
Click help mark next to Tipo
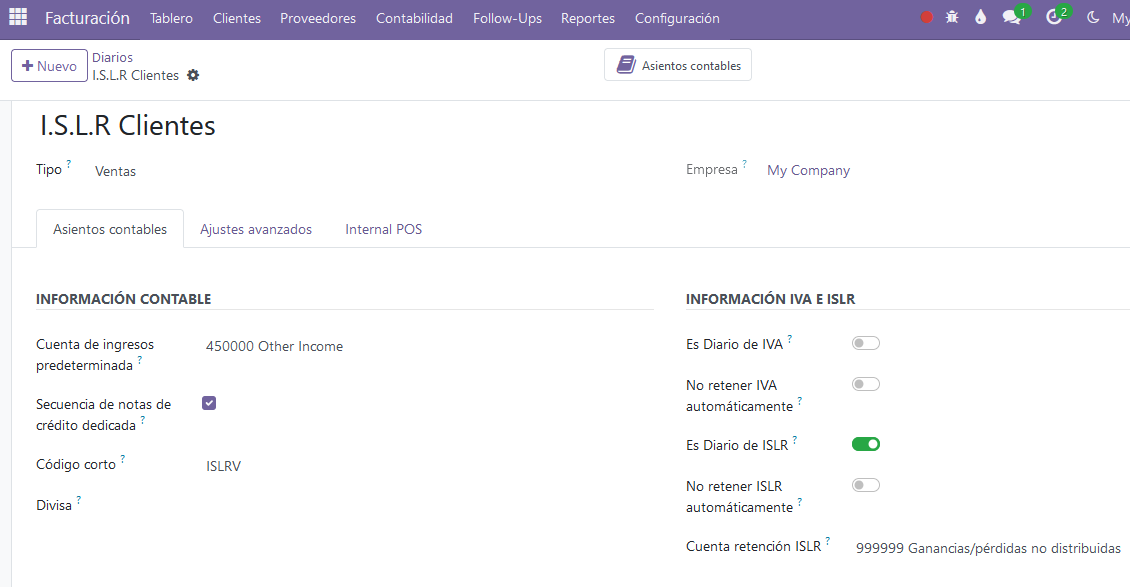point(69,164)
